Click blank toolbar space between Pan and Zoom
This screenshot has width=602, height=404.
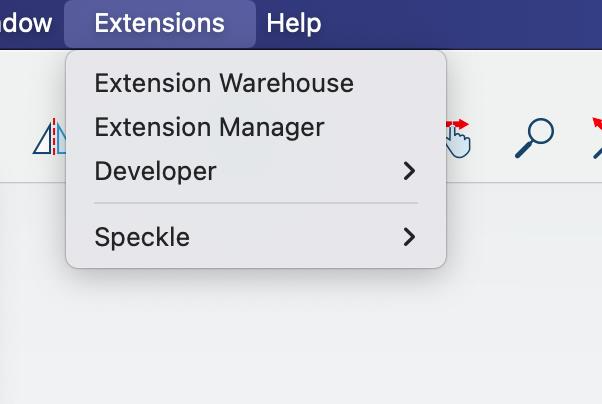click(493, 138)
